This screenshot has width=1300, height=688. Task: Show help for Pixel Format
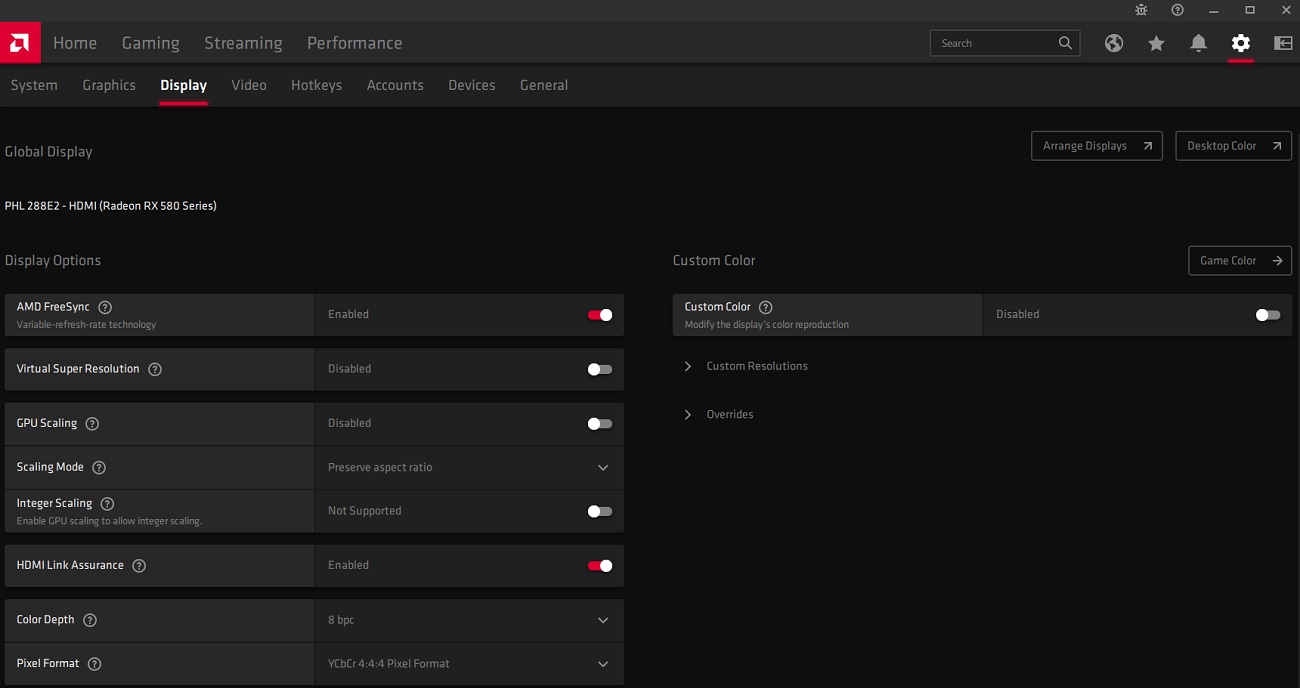95,664
